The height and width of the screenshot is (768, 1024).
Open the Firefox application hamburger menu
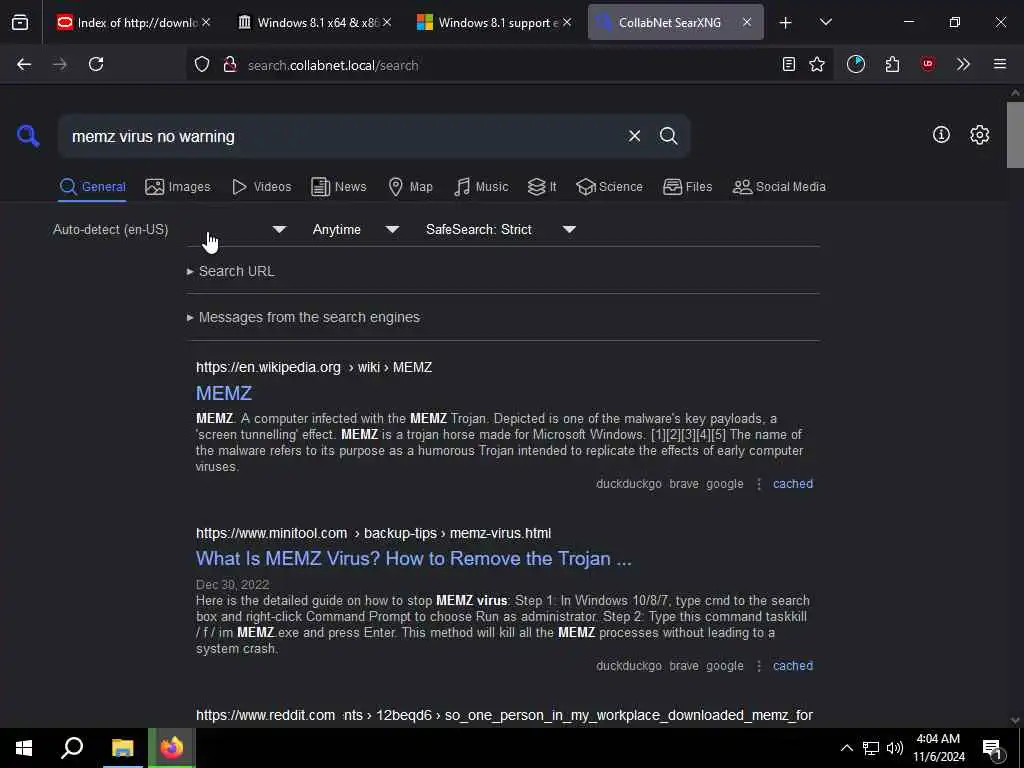[x=999, y=64]
